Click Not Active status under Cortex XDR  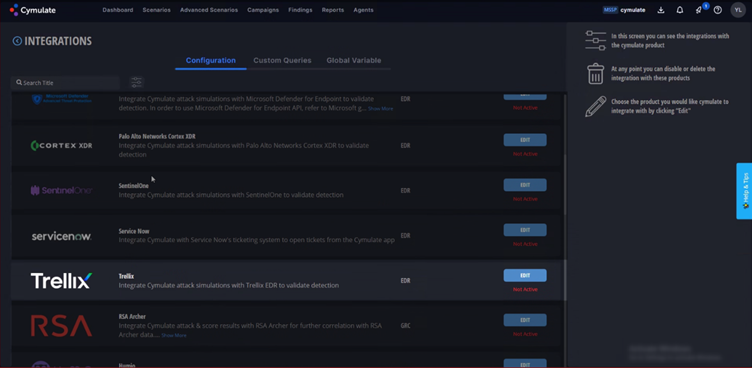pos(525,154)
